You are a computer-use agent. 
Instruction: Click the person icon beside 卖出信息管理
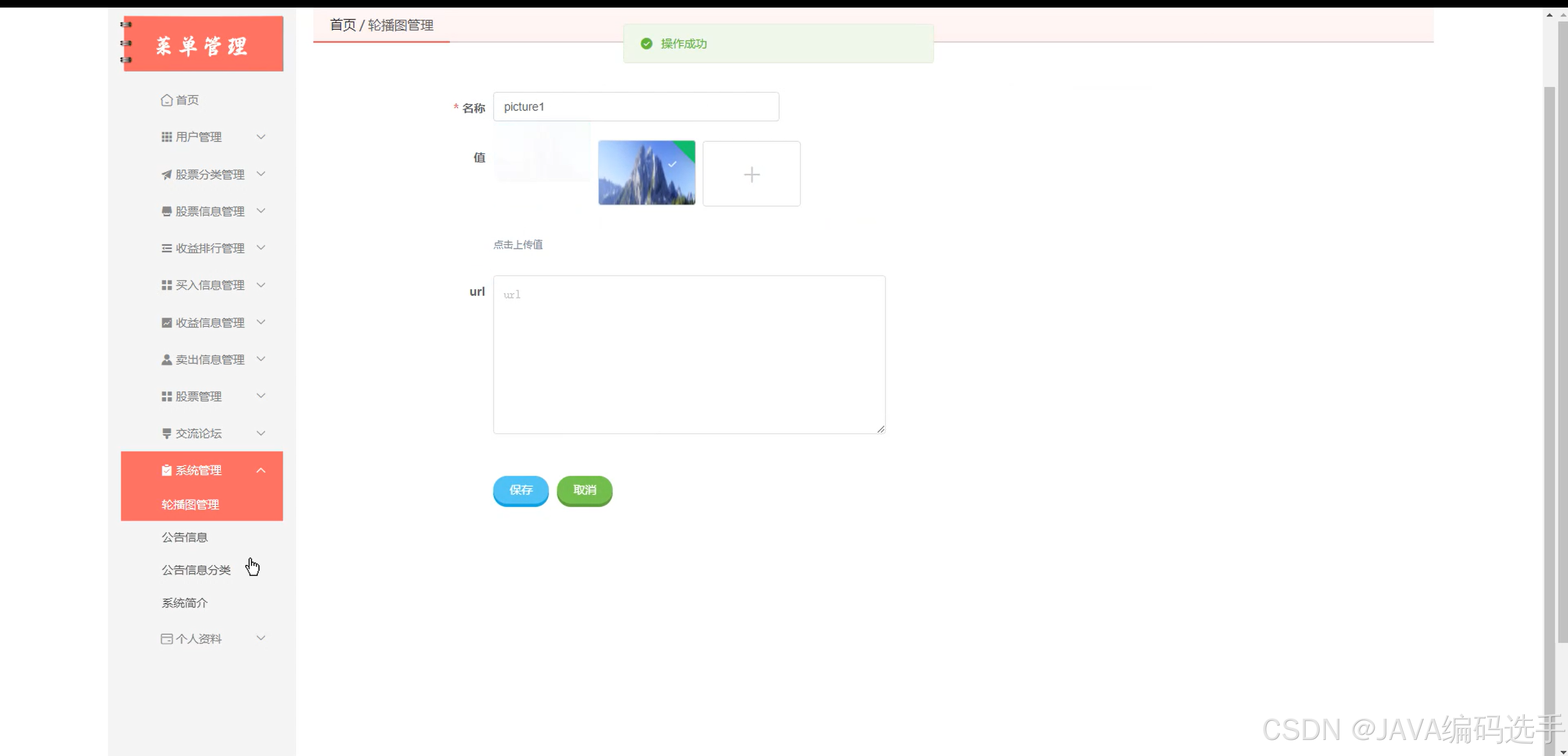[166, 360]
